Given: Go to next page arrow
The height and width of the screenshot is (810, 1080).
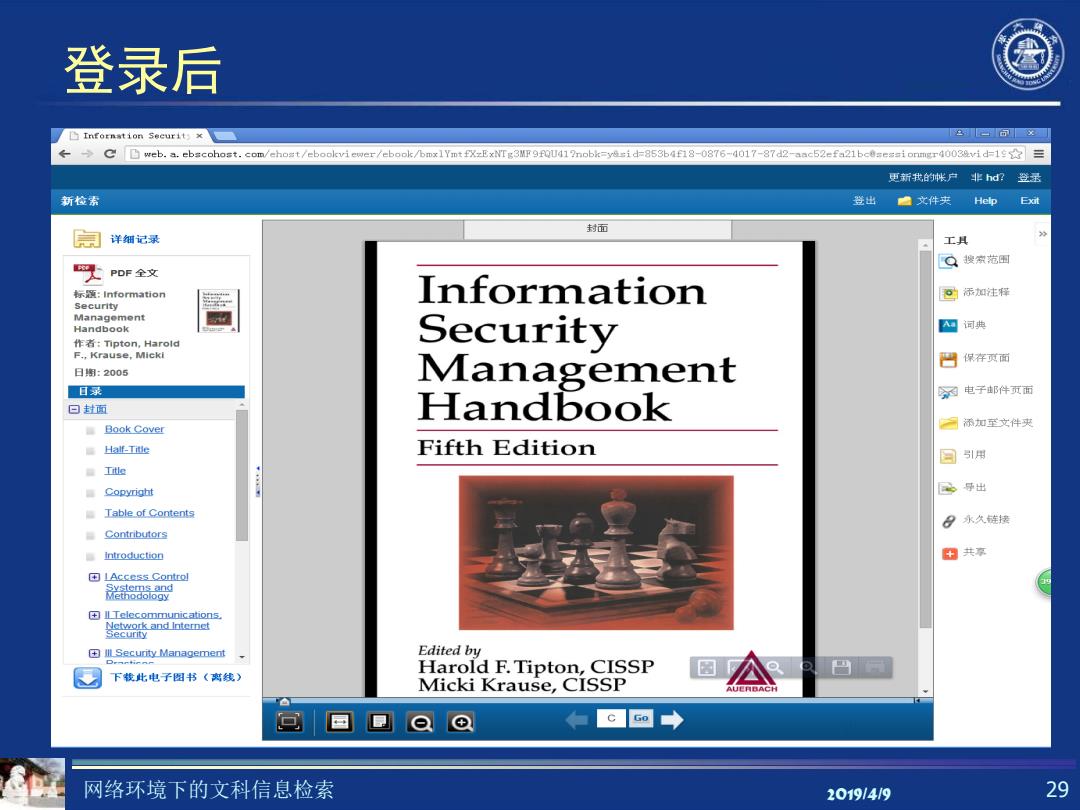Looking at the screenshot, I should (x=672, y=720).
